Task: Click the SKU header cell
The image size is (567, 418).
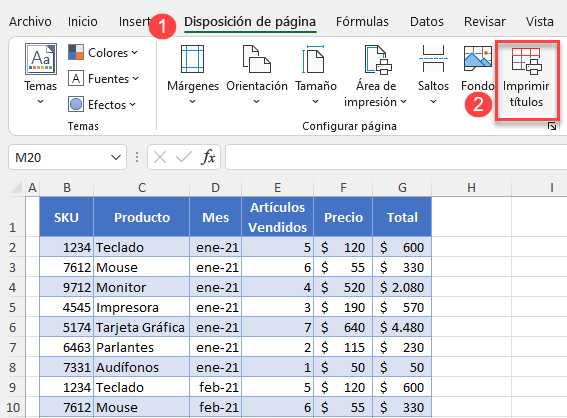Action: (67, 217)
